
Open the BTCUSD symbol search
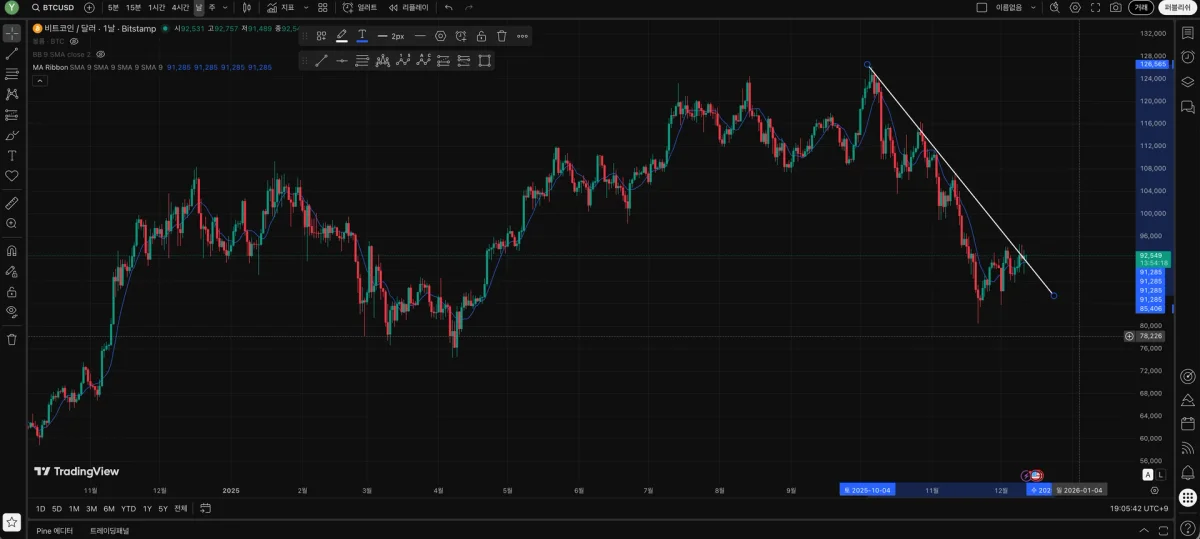(53, 7)
